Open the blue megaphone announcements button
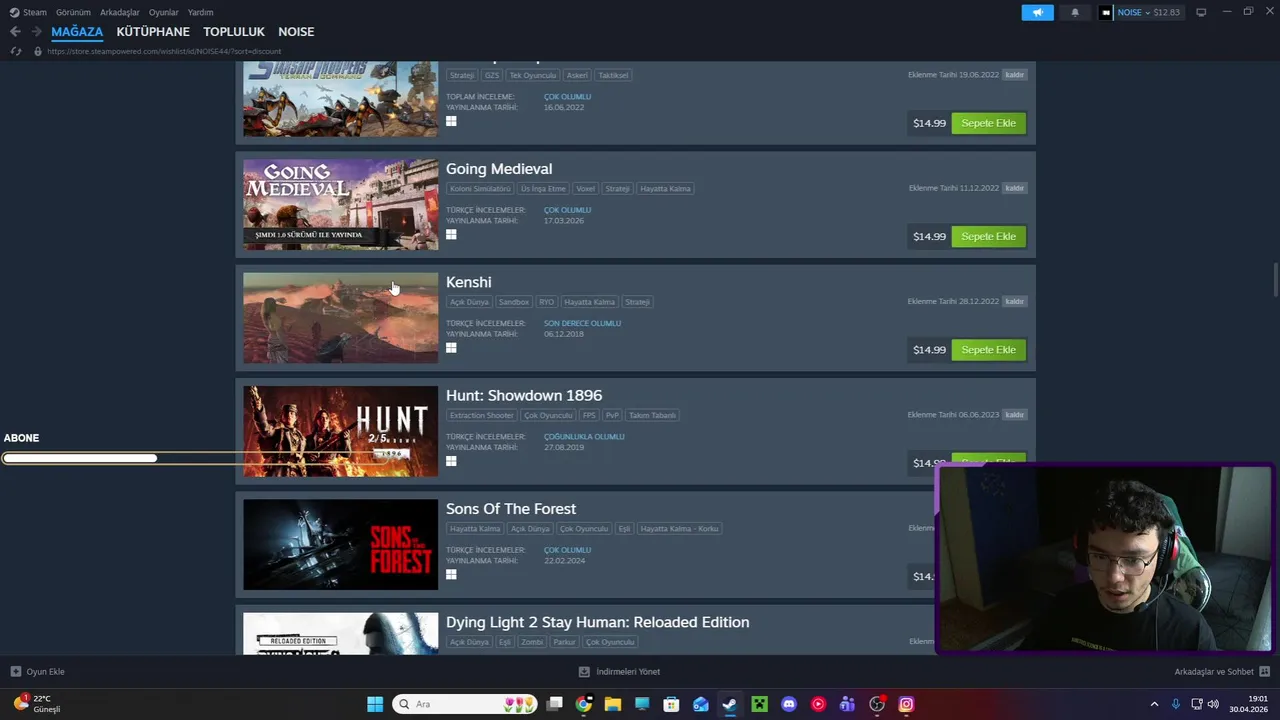This screenshot has width=1280, height=720. click(x=1037, y=12)
